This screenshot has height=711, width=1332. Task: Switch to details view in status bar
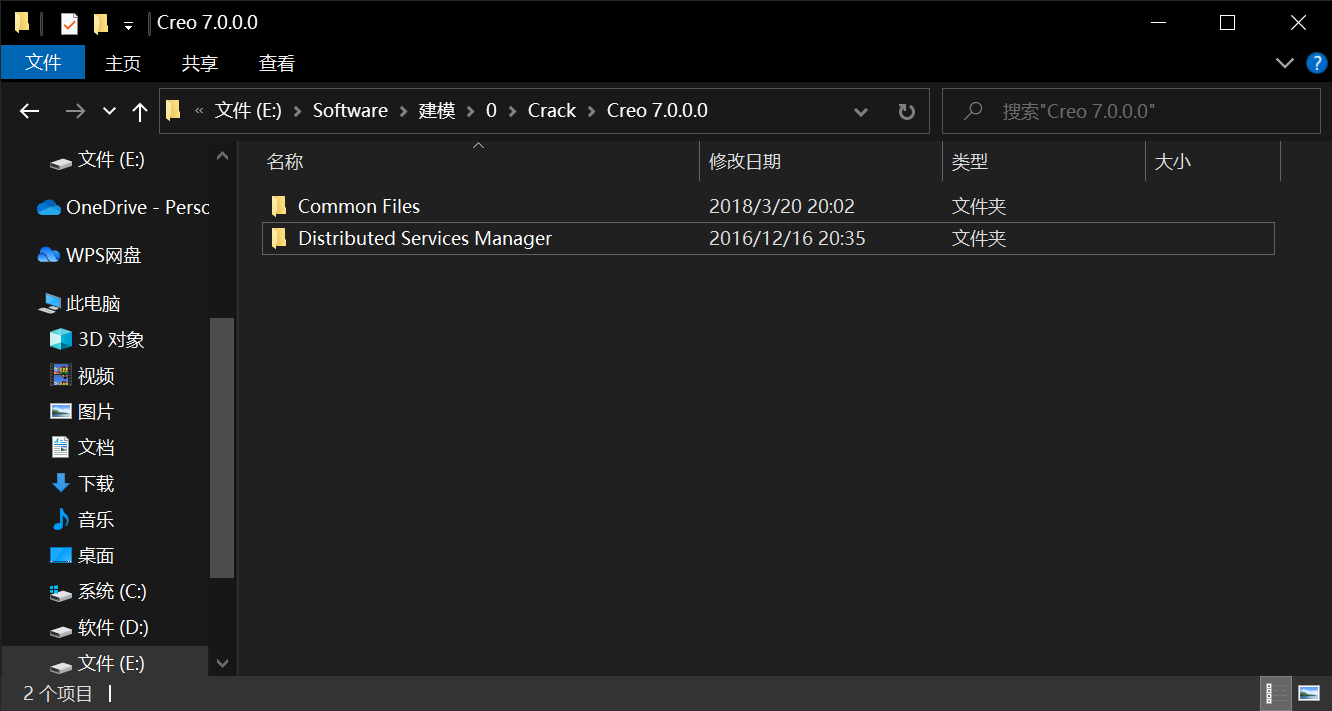(x=1276, y=692)
